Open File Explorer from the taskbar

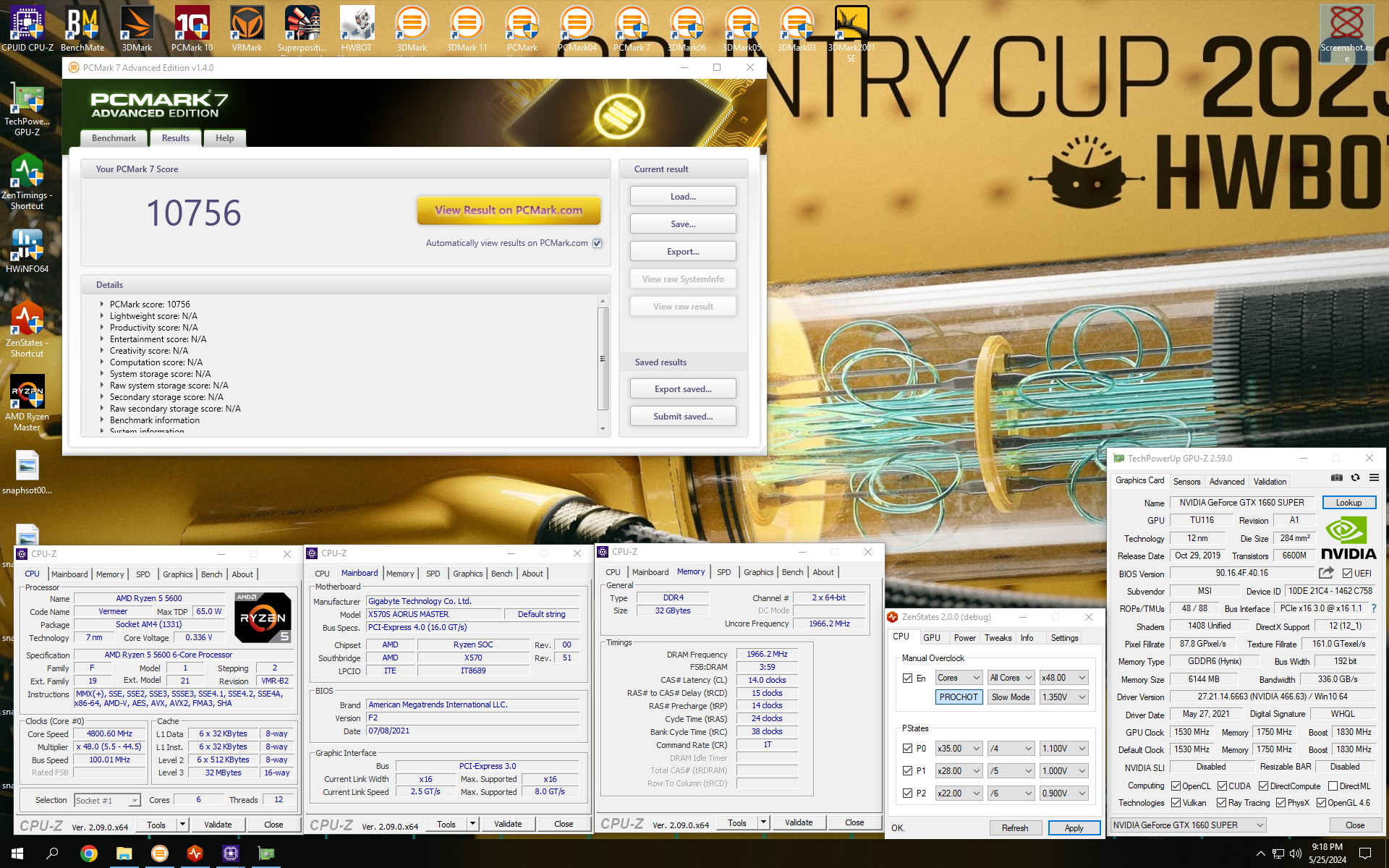click(x=124, y=854)
